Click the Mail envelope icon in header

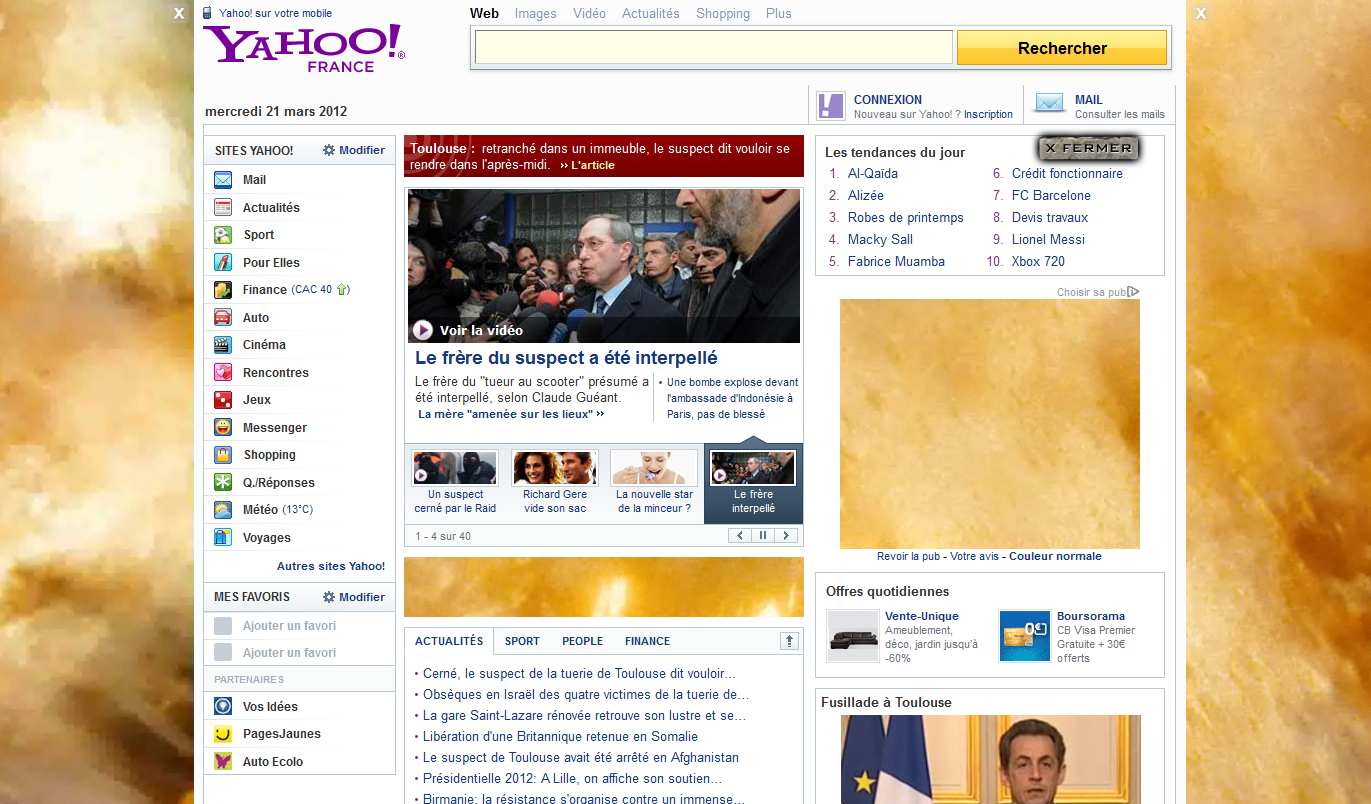click(x=1049, y=103)
